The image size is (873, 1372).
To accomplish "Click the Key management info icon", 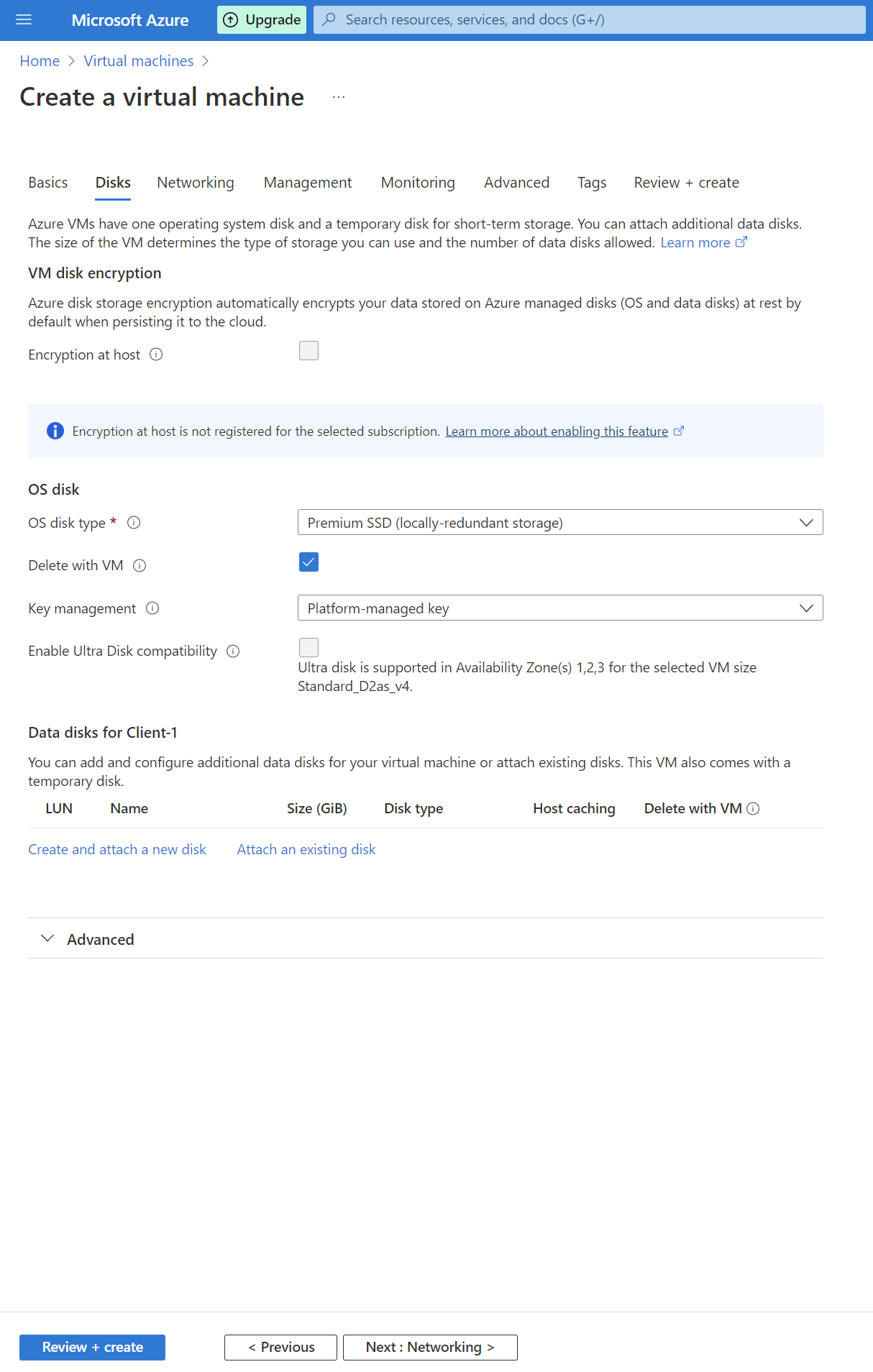I will (x=152, y=608).
